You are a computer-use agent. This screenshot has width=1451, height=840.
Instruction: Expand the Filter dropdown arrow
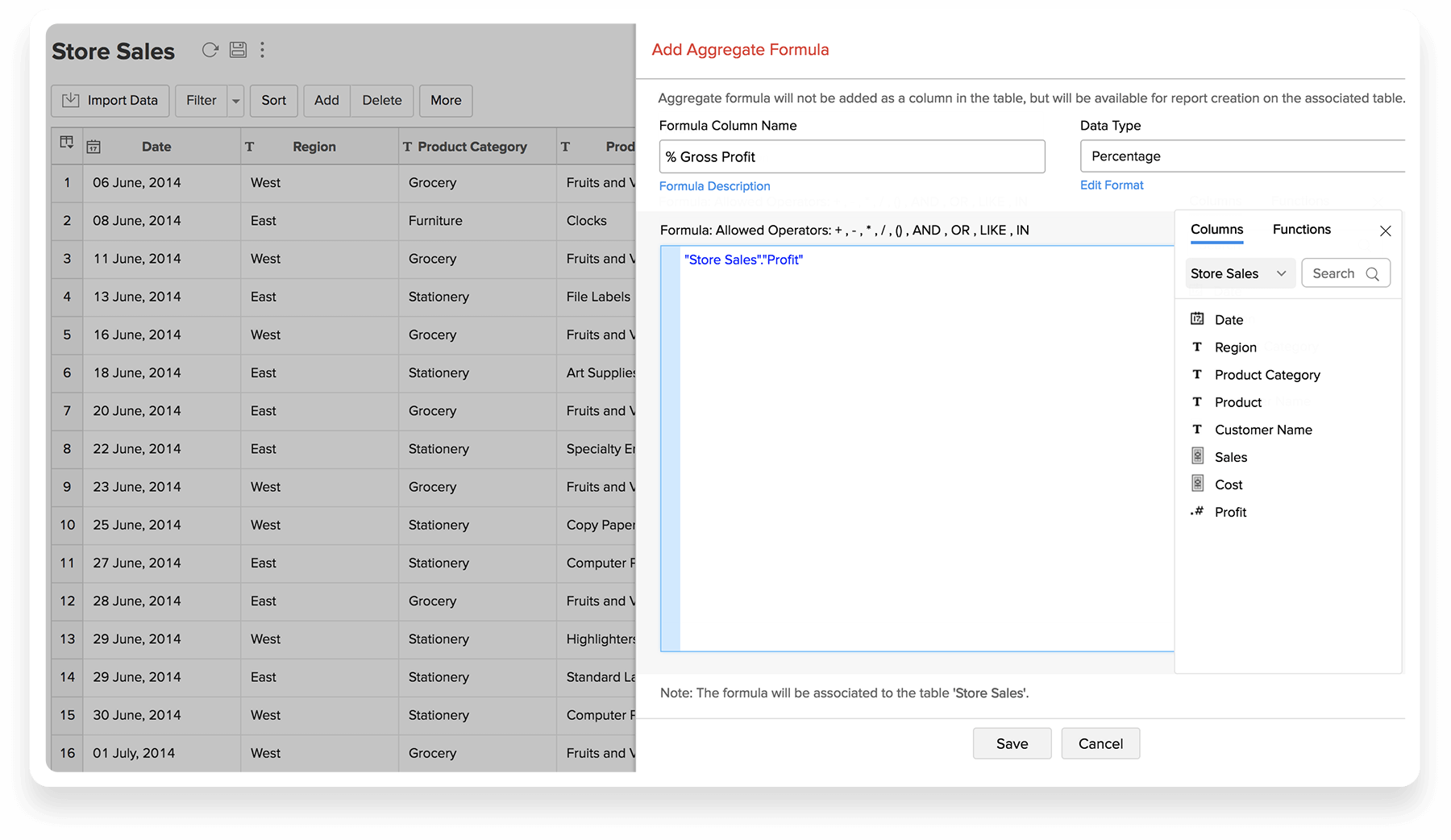tap(235, 101)
